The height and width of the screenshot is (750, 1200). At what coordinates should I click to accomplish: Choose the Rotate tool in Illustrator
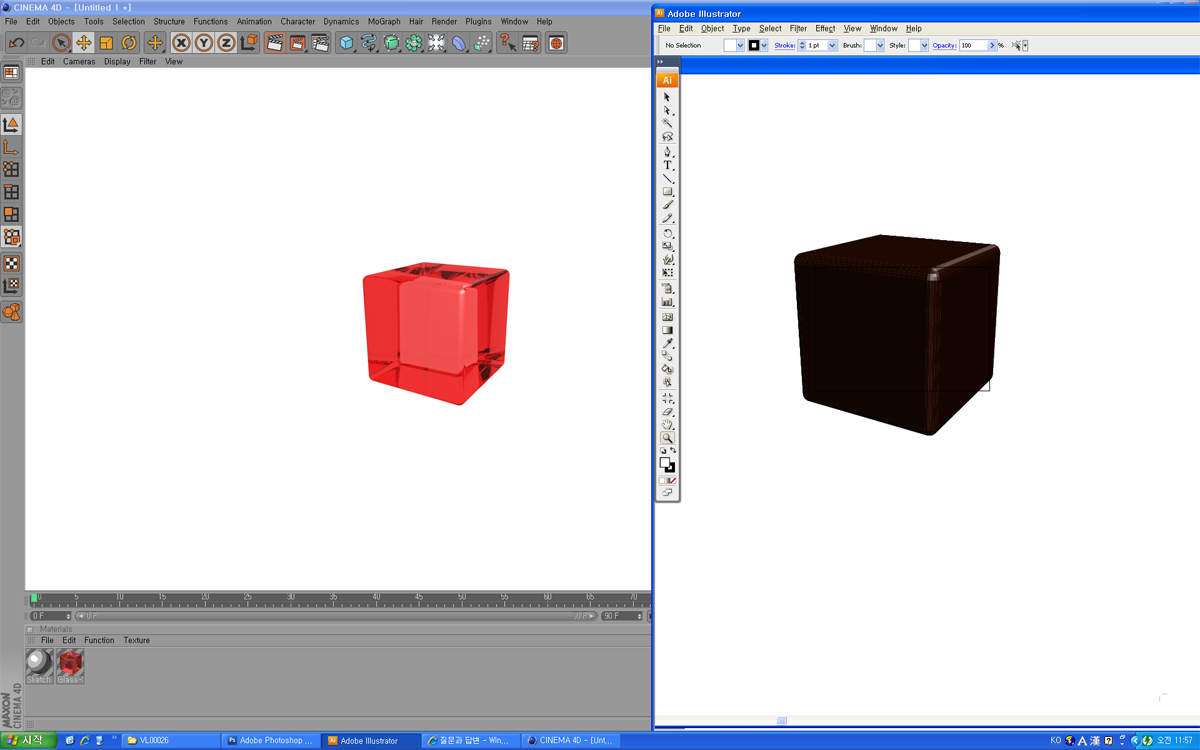[x=667, y=233]
